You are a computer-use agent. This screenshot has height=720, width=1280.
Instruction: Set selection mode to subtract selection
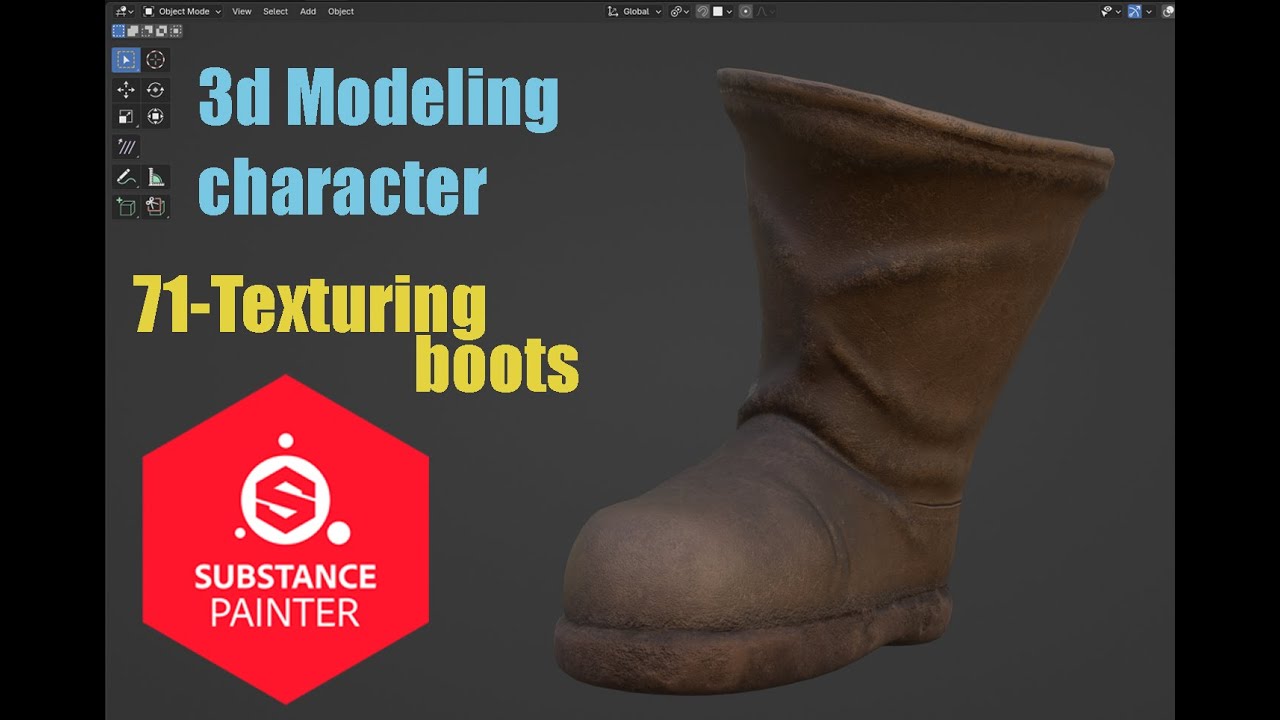pos(147,31)
